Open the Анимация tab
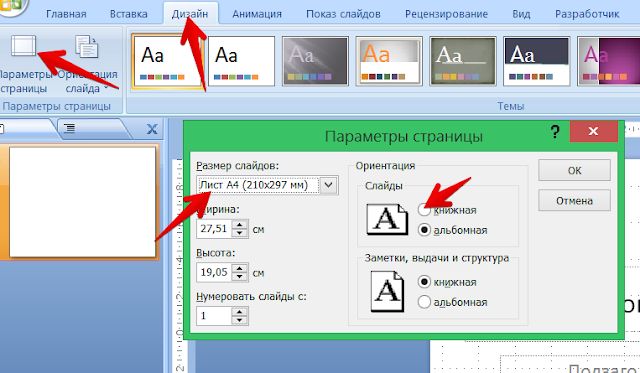 (257, 14)
